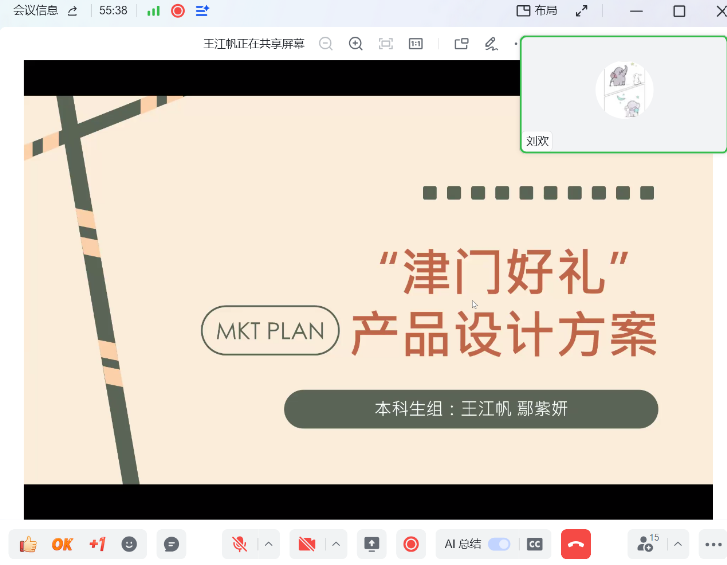Expand the camera options arrow
Viewport: 727px width, 565px height.
[x=336, y=544]
